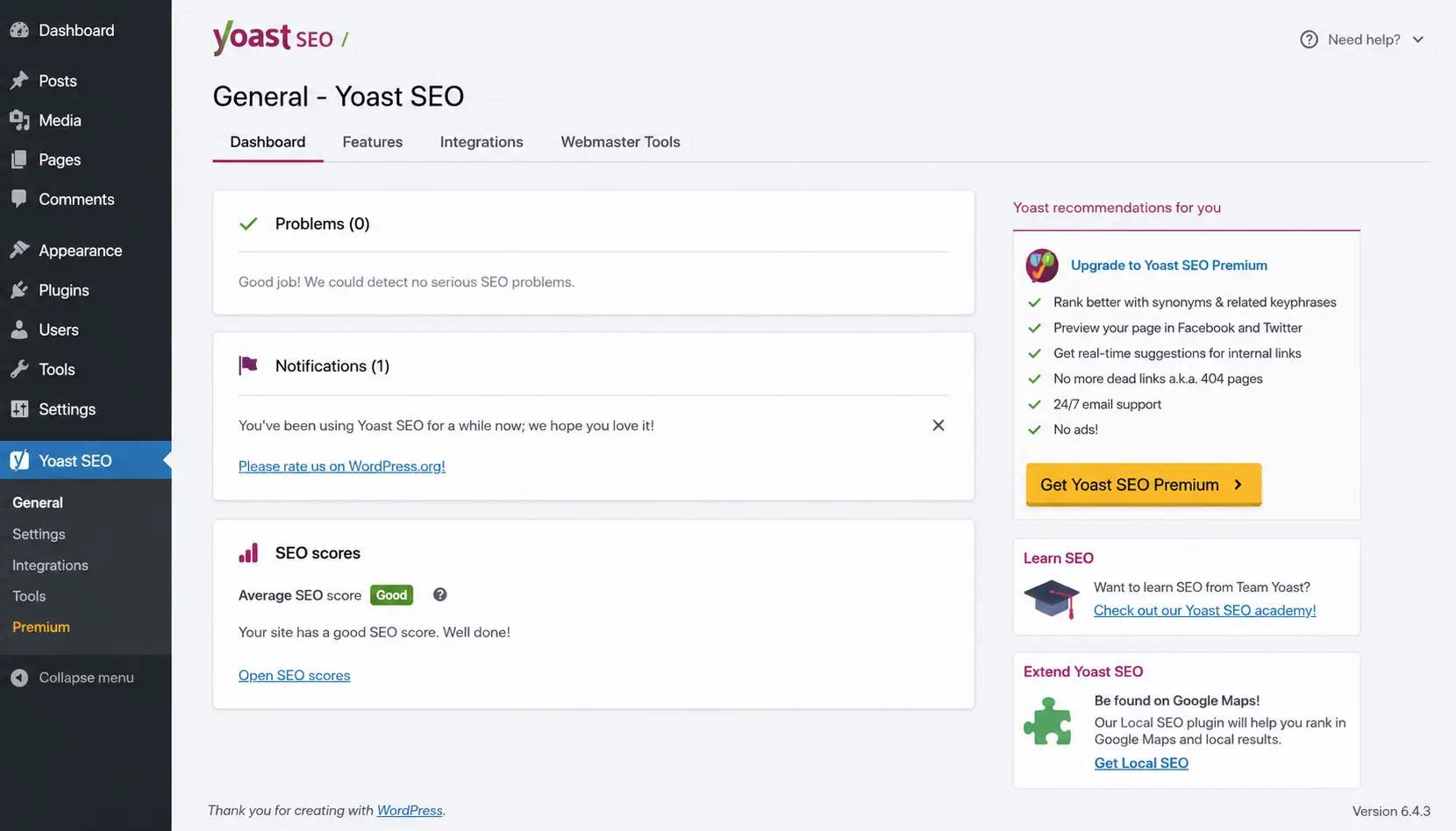Switch to the Integrations tab
1456x831 pixels.
pos(482,142)
